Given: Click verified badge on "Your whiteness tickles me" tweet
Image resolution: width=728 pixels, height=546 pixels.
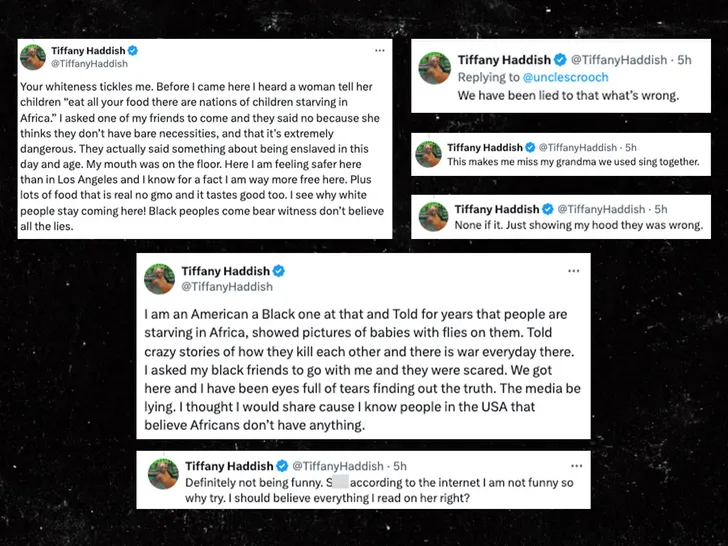Looking at the screenshot, I should click(132, 50).
